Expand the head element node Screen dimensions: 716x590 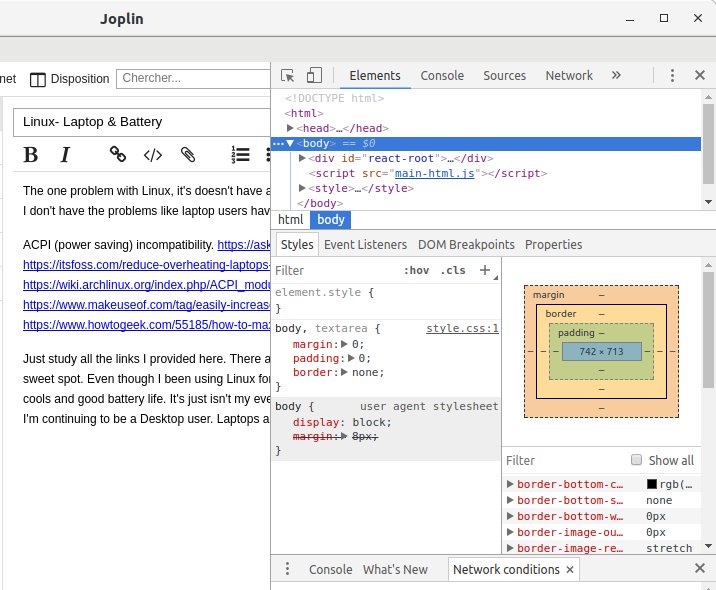pos(290,128)
